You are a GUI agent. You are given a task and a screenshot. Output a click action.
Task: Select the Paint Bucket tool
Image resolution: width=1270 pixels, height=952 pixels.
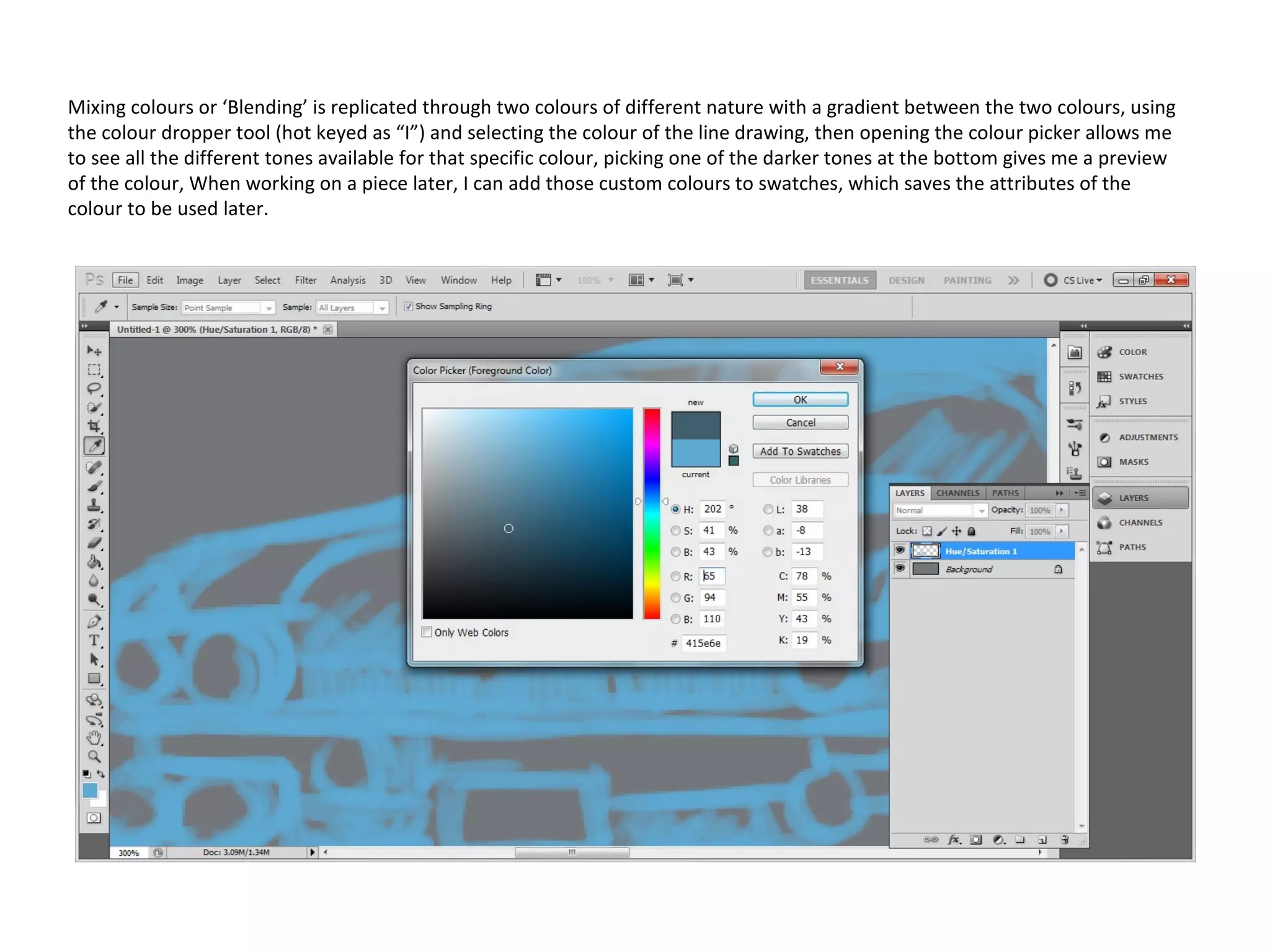[94, 562]
